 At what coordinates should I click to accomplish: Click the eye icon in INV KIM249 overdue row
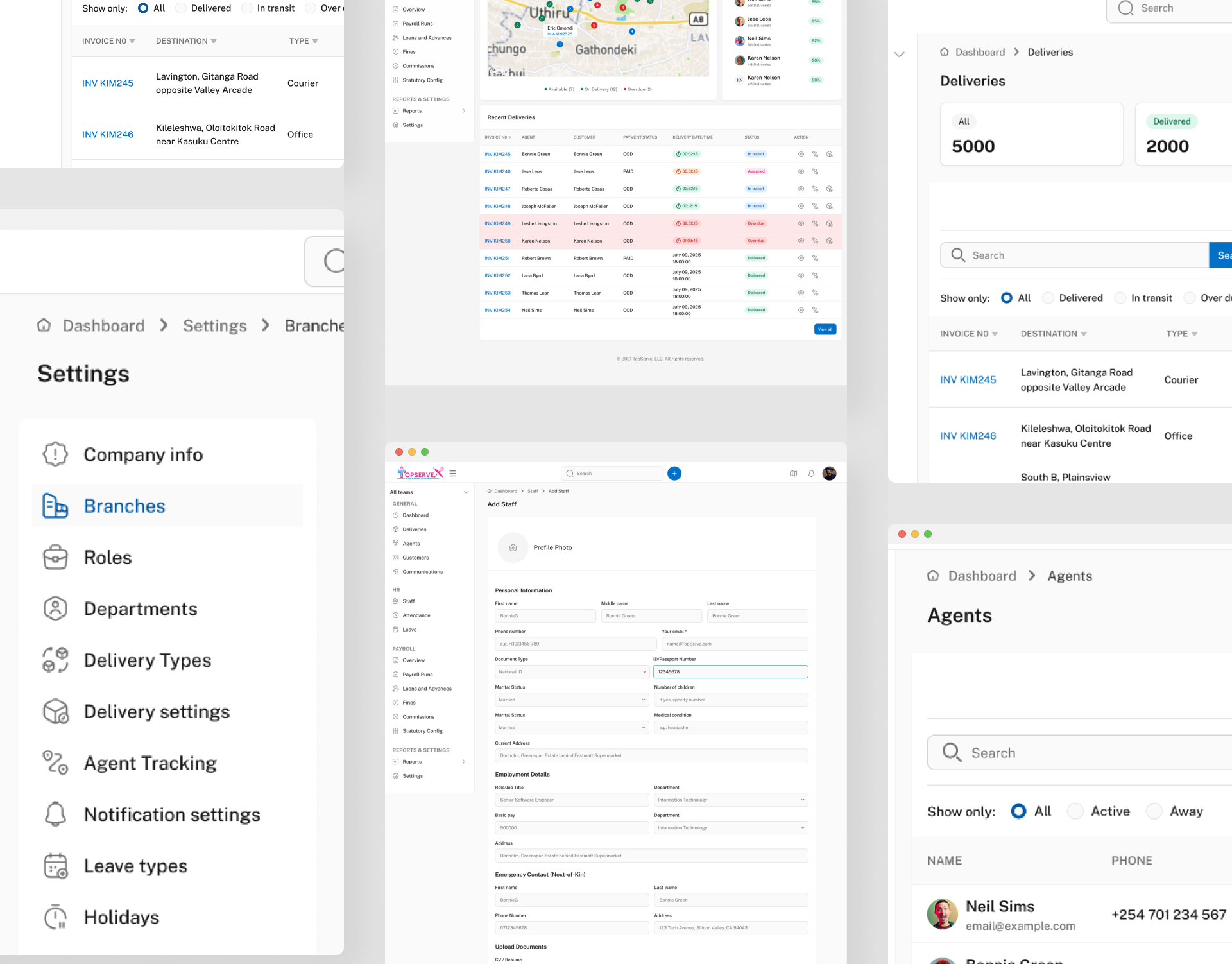pyautogui.click(x=801, y=223)
